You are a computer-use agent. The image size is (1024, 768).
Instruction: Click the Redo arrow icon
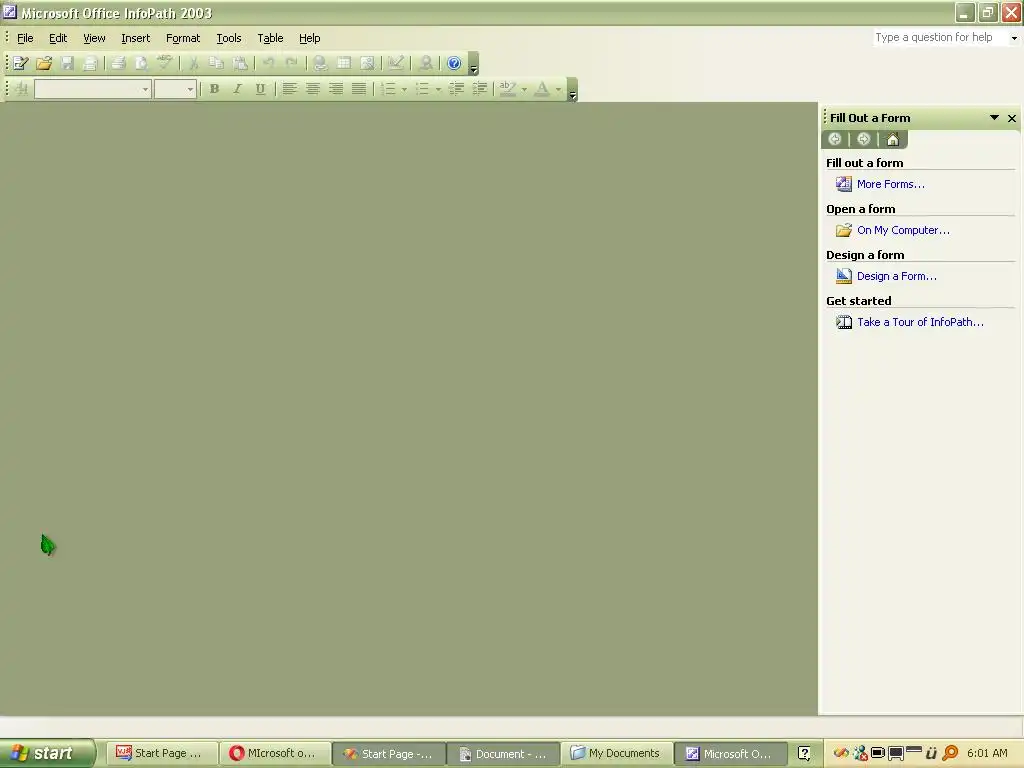click(x=291, y=63)
